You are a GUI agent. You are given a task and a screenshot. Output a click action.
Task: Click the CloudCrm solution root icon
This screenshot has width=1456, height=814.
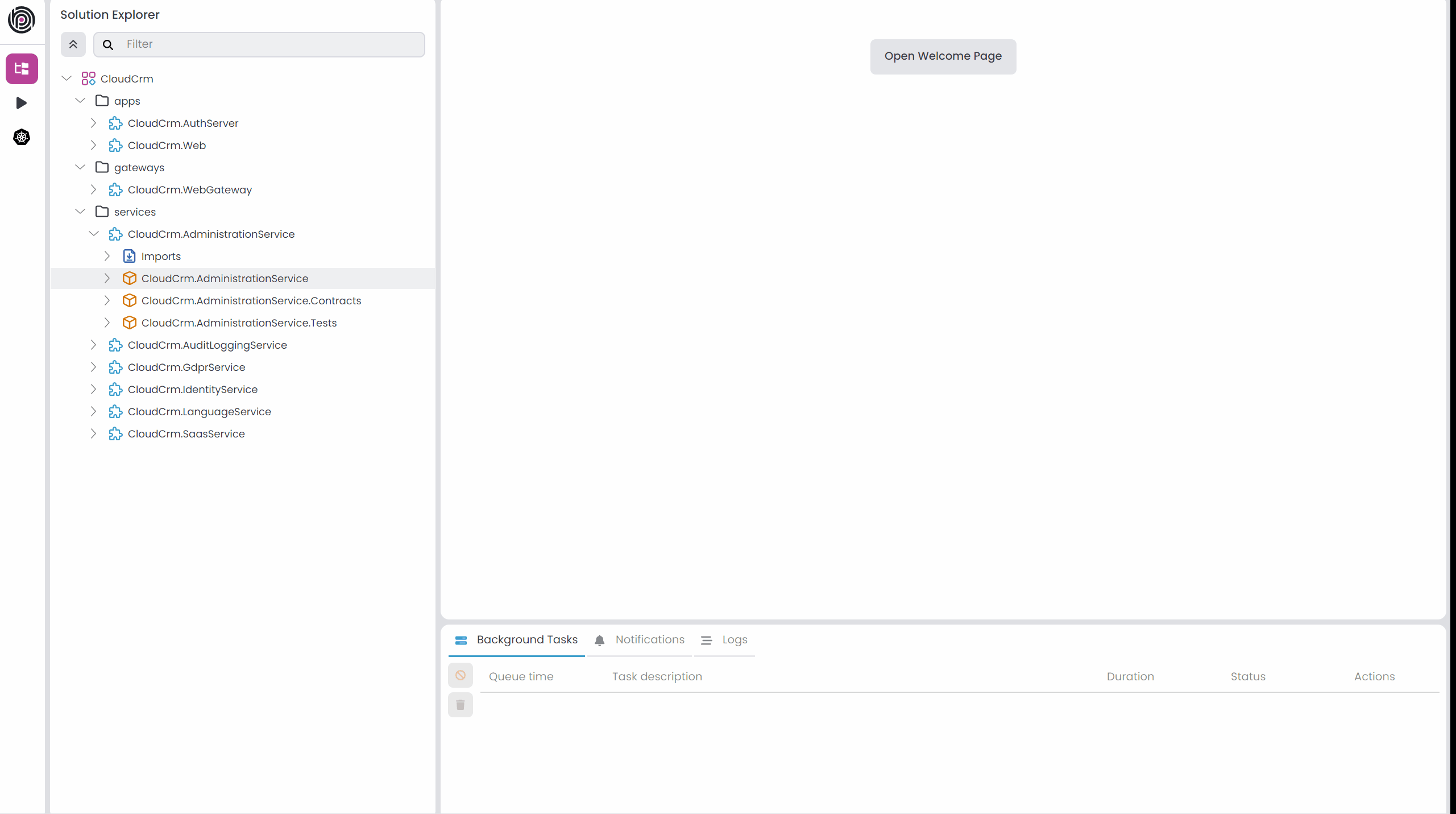coord(88,78)
